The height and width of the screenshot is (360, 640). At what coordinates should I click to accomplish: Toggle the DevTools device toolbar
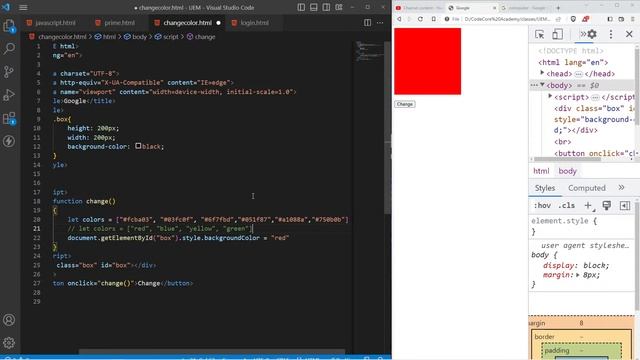[x=557, y=34]
